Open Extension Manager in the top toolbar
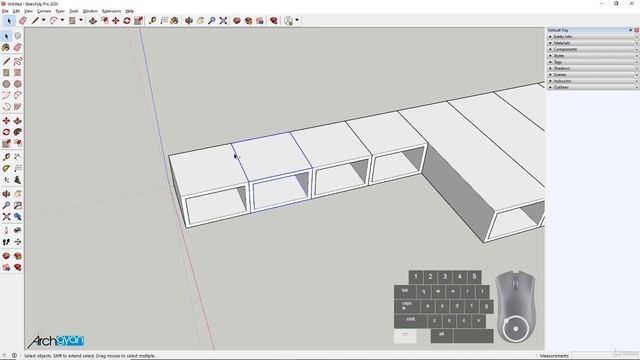Viewport: 640px width, 360px height. [274, 20]
